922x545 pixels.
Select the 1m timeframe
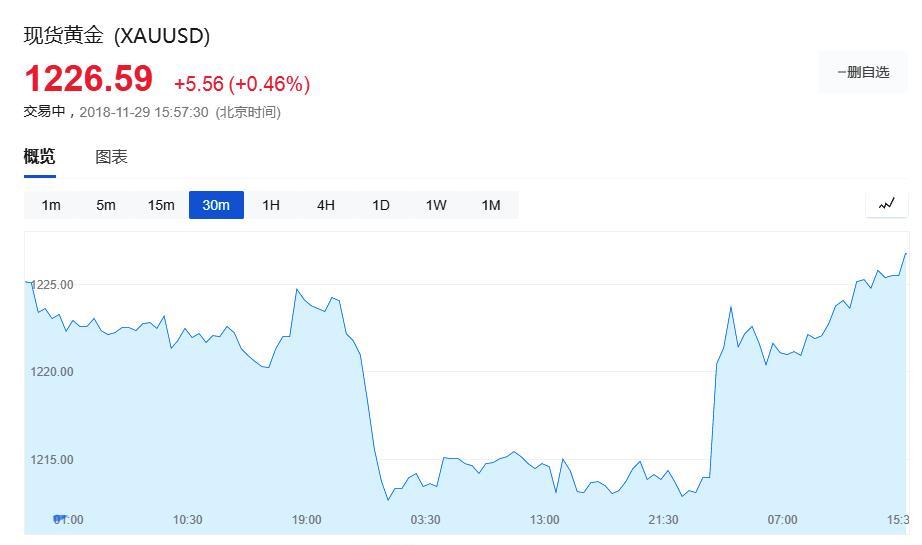(x=51, y=205)
